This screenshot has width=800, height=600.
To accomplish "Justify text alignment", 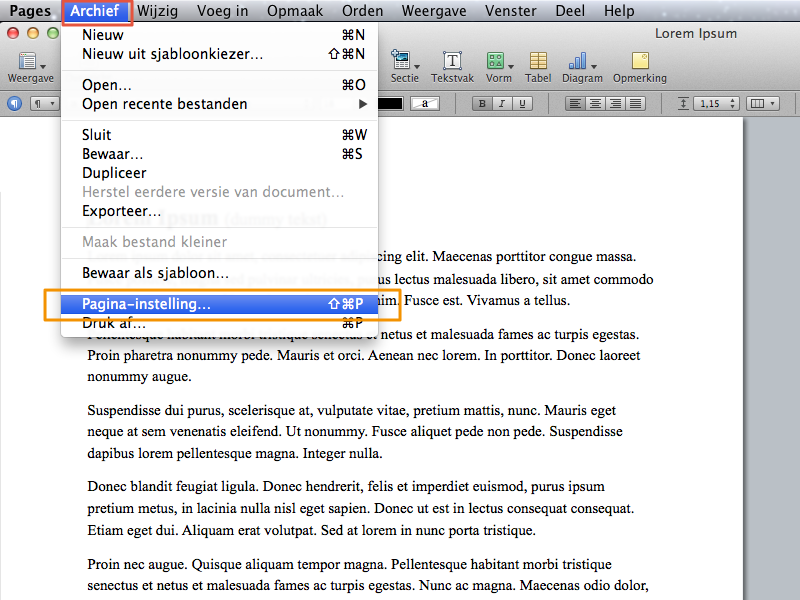I will 635,104.
